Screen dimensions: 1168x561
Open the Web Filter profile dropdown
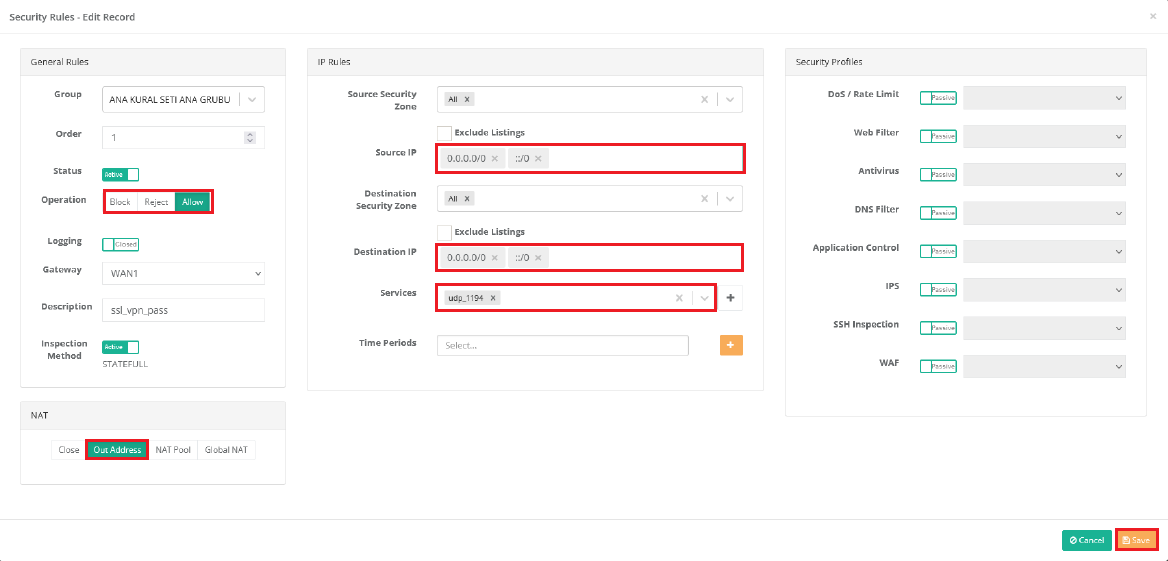click(1044, 136)
